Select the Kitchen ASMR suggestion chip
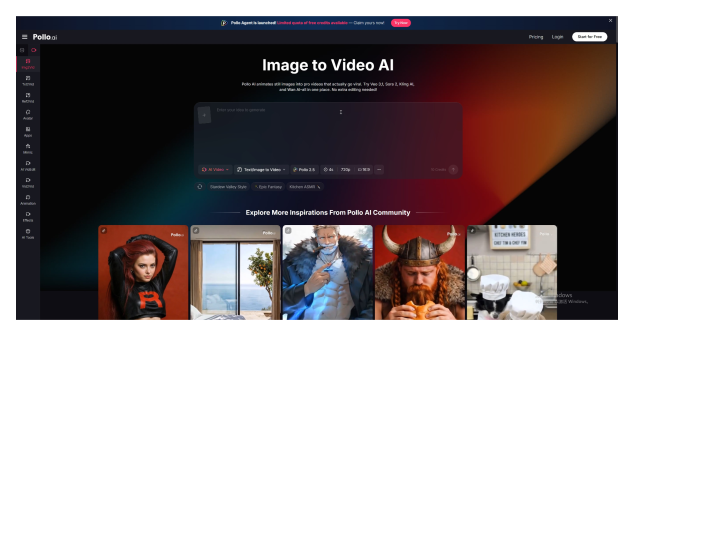720x540 pixels. click(x=305, y=187)
